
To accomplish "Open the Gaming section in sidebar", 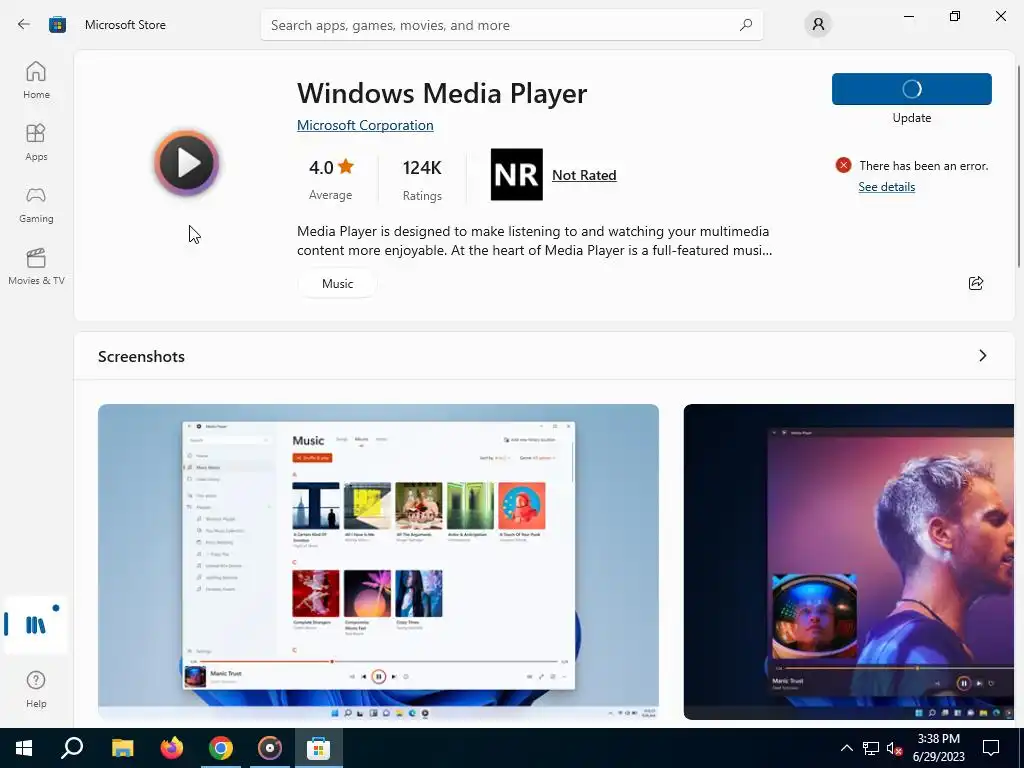I will point(36,204).
